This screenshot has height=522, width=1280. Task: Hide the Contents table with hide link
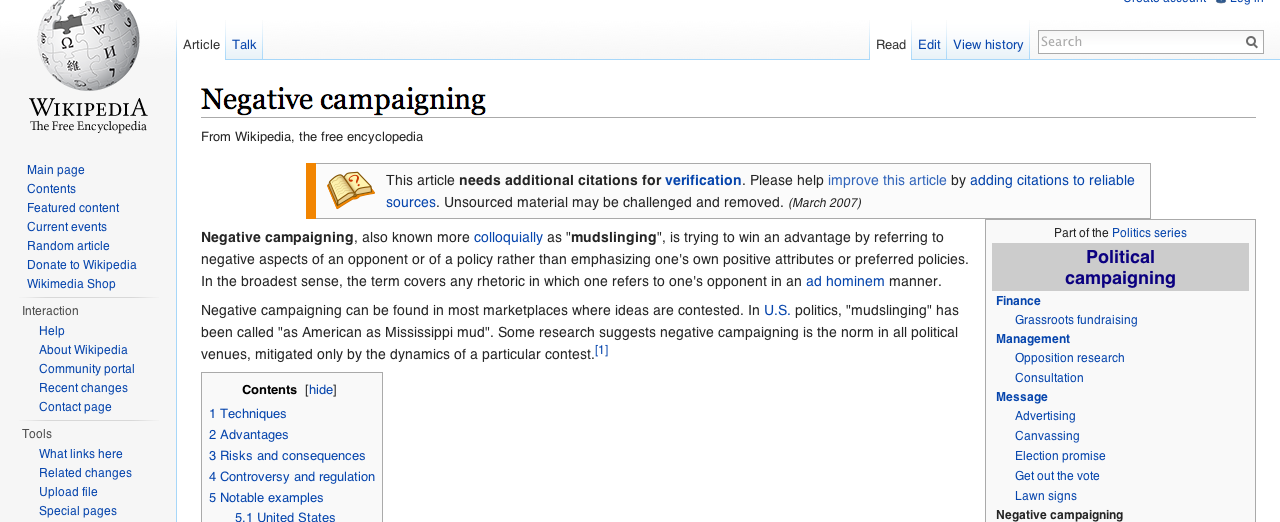(x=321, y=390)
